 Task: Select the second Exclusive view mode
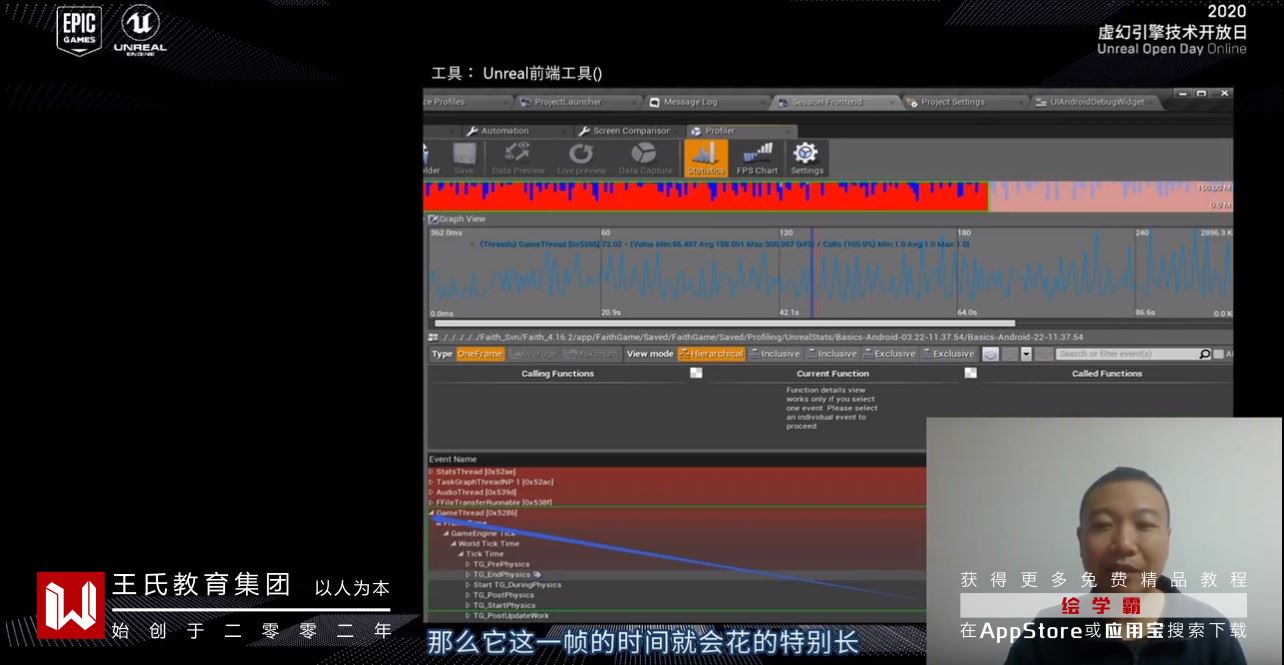pos(948,354)
